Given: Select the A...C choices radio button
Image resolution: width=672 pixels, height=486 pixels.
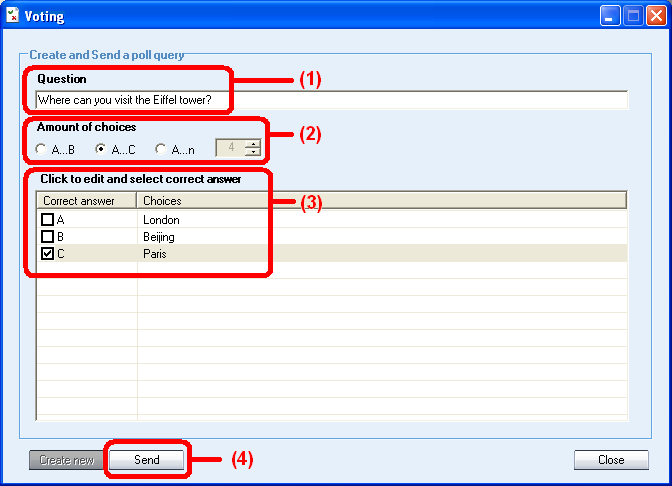Looking at the screenshot, I should pyautogui.click(x=100, y=150).
